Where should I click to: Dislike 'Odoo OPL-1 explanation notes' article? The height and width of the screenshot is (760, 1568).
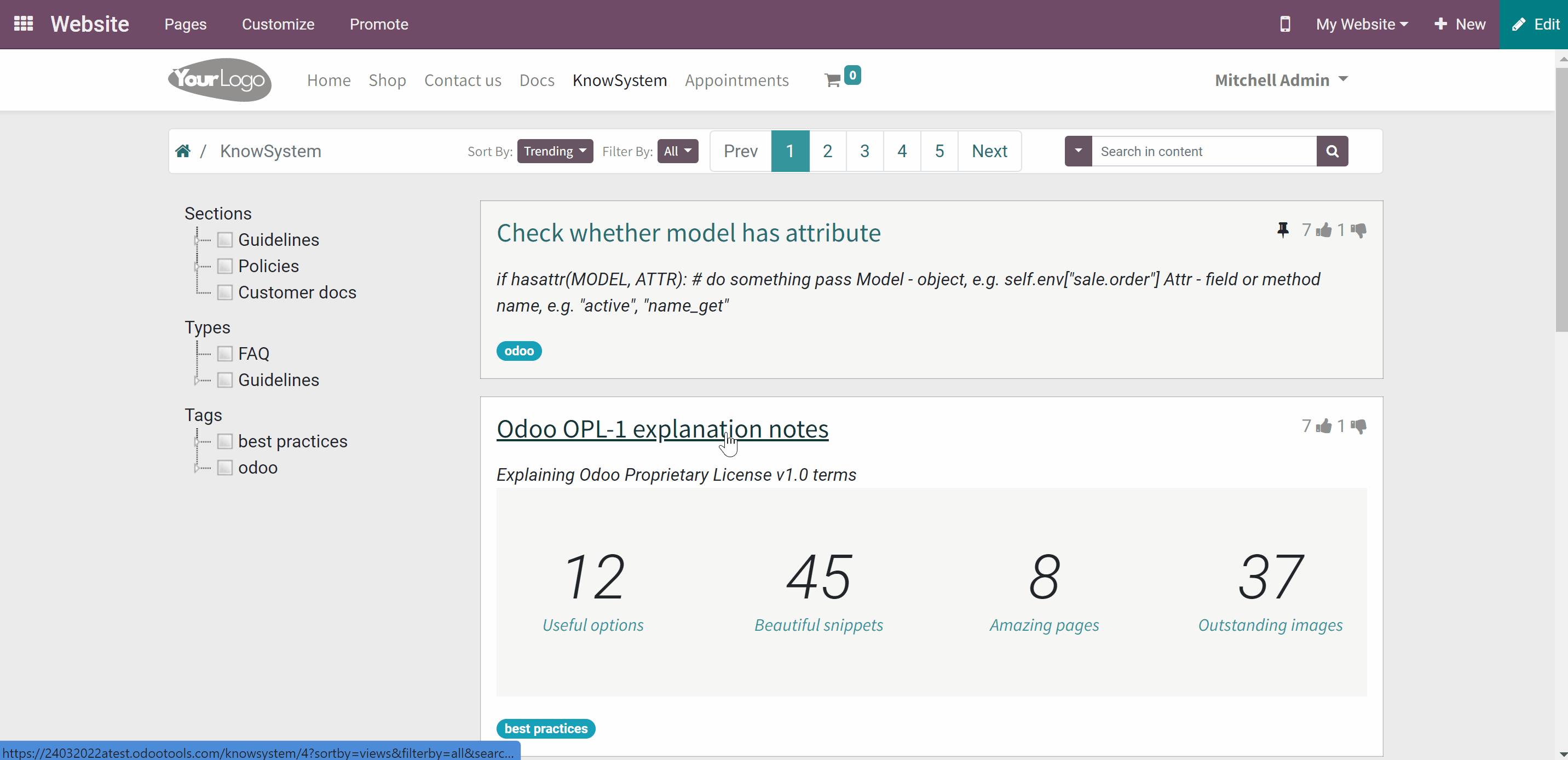click(1359, 427)
